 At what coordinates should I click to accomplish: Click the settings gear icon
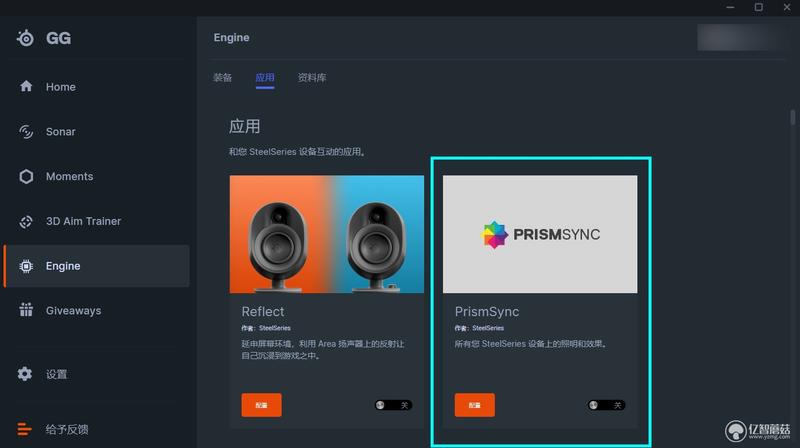(x=24, y=374)
